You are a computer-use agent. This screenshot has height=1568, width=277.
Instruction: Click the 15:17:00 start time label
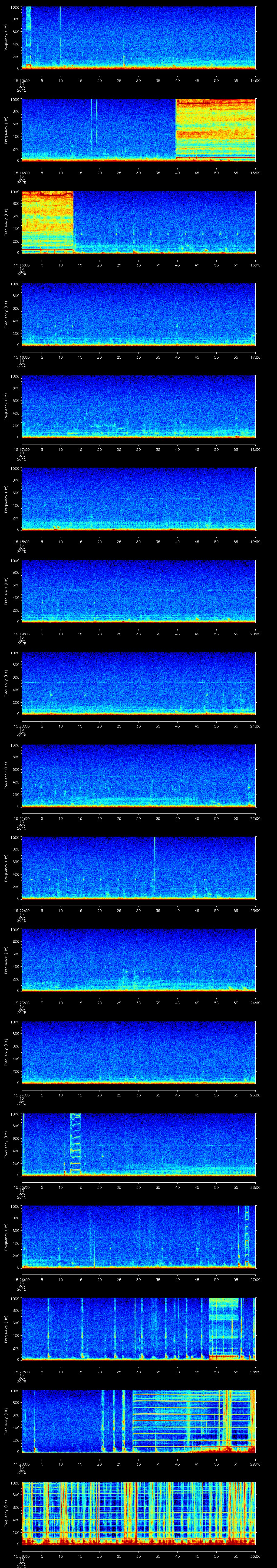pos(21,449)
